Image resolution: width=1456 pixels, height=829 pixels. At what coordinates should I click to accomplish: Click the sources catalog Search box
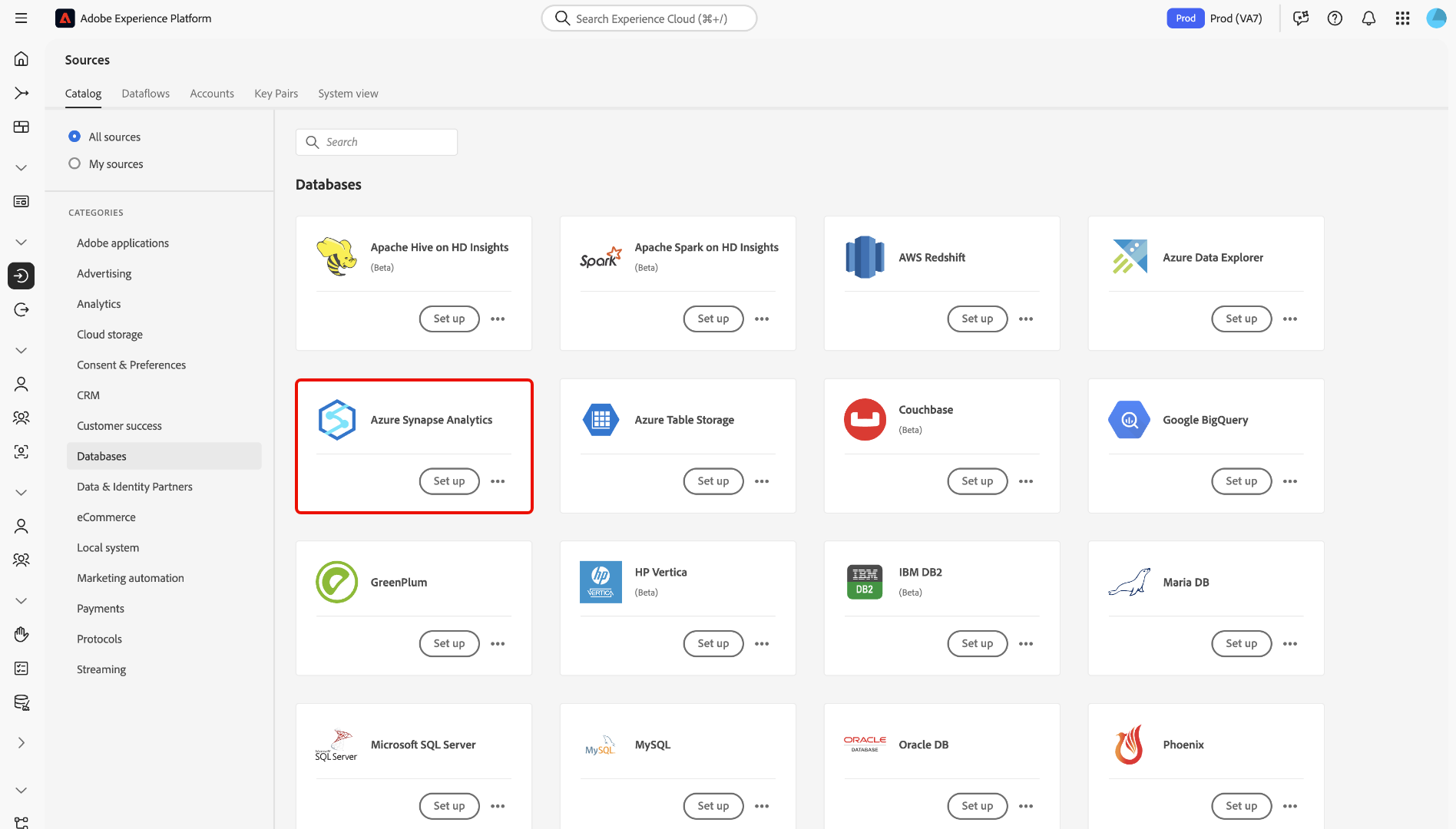(x=376, y=142)
